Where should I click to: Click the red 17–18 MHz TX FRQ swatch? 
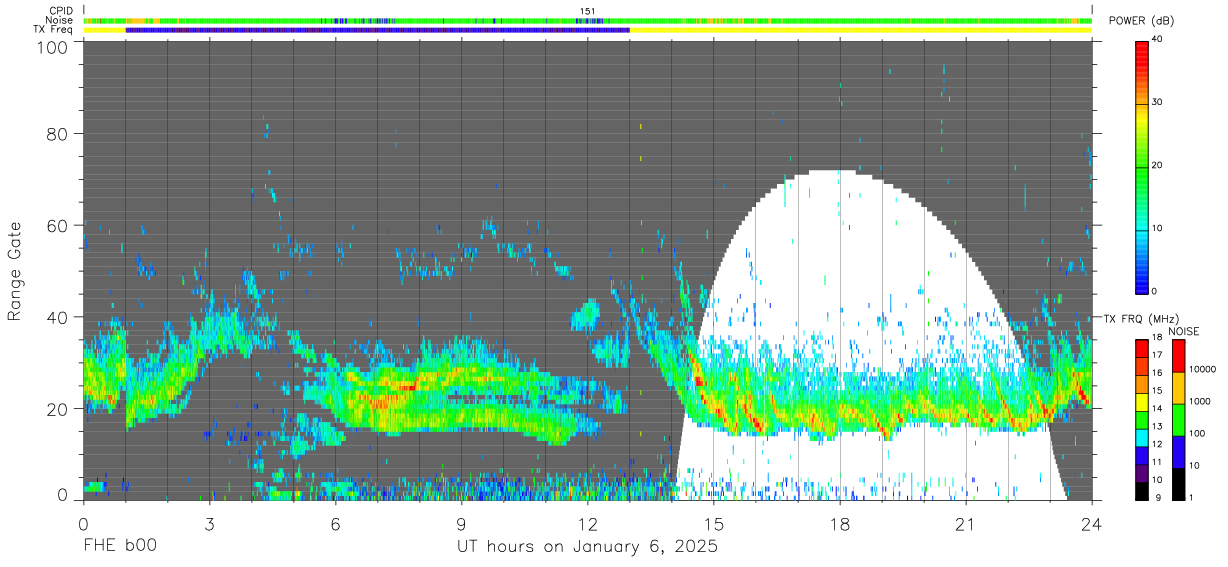[x=1142, y=347]
